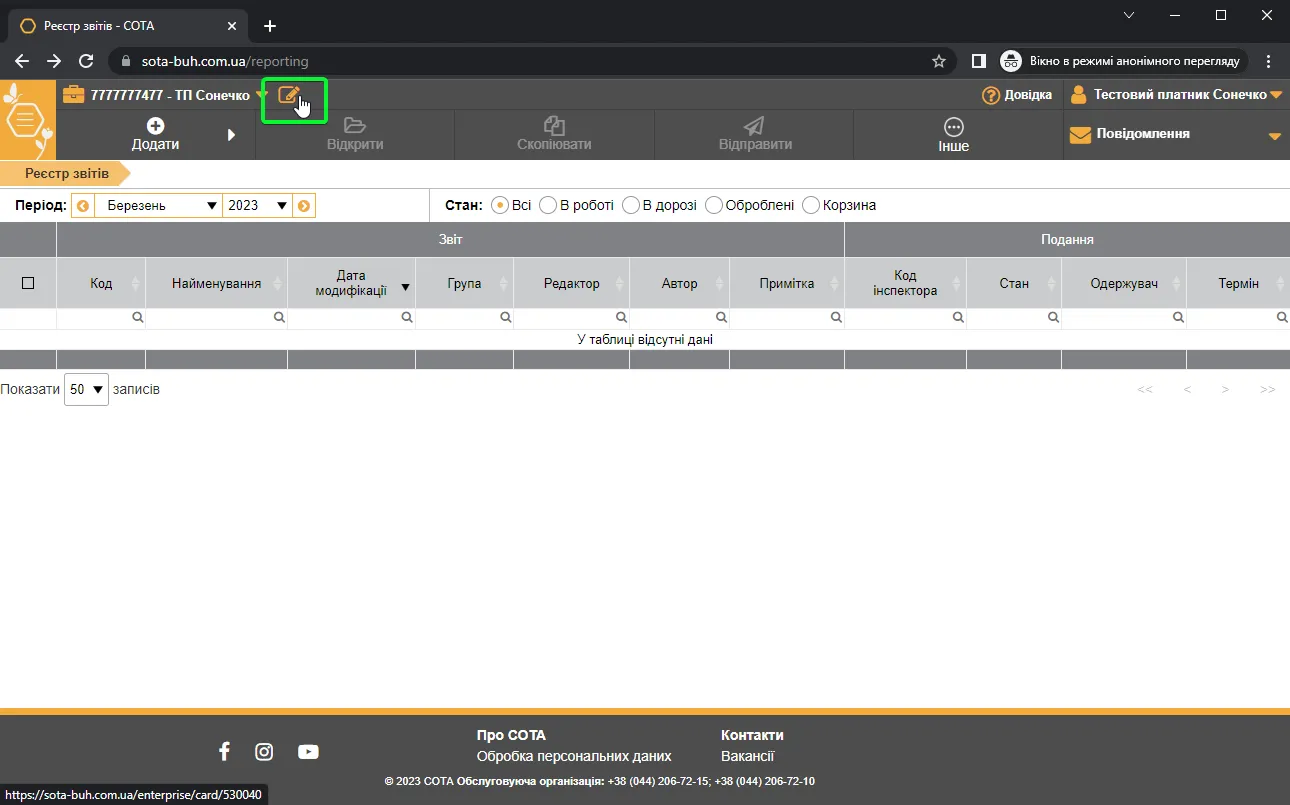Click the edit enterprise card pencil icon
Image resolution: width=1290 pixels, height=805 pixels.
288,96
